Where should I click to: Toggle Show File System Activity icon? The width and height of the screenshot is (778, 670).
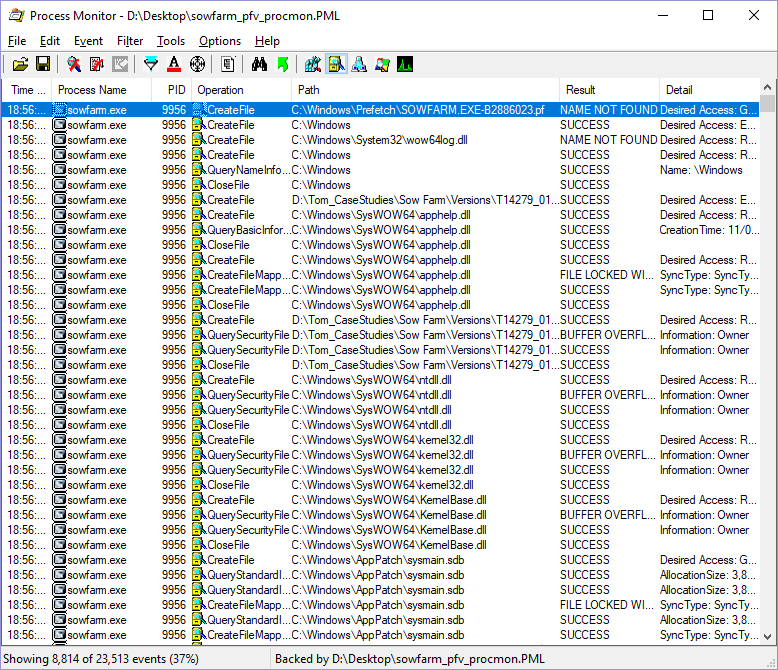336,64
